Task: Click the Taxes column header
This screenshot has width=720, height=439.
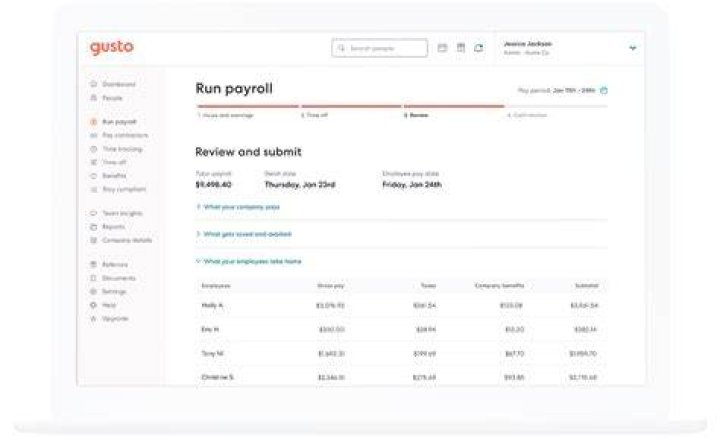Action: pyautogui.click(x=428, y=286)
